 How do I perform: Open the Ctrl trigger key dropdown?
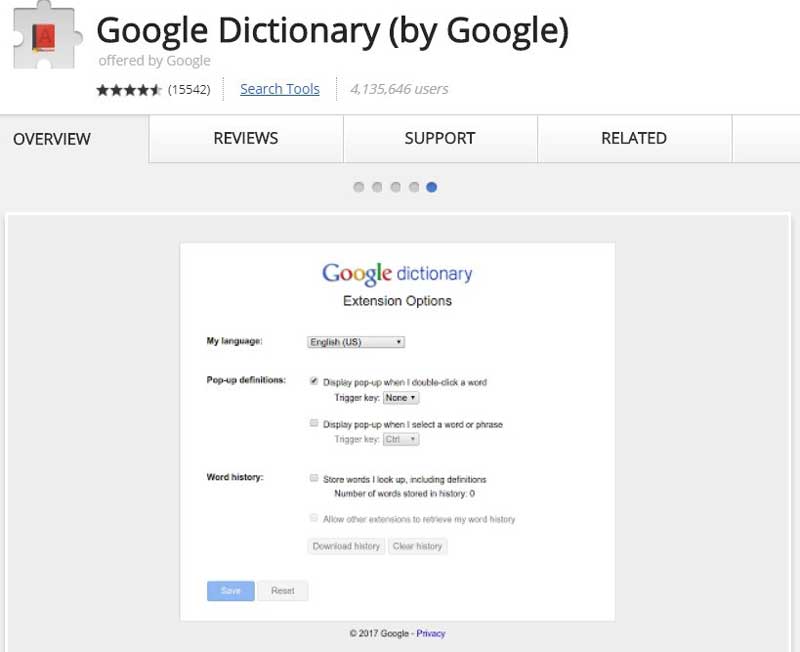click(401, 439)
